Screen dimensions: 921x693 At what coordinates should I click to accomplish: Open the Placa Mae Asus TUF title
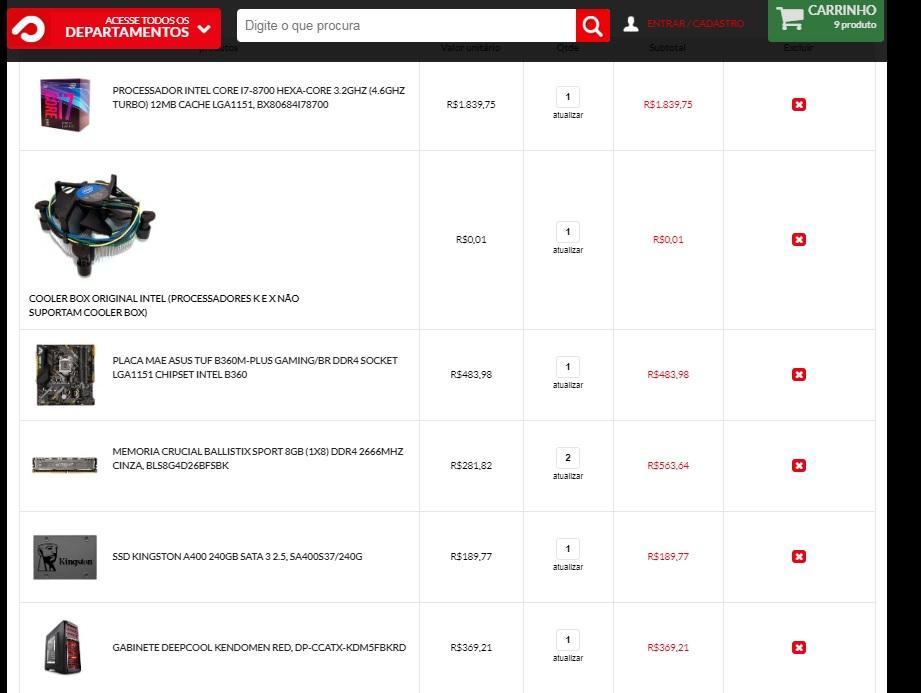[255, 368]
